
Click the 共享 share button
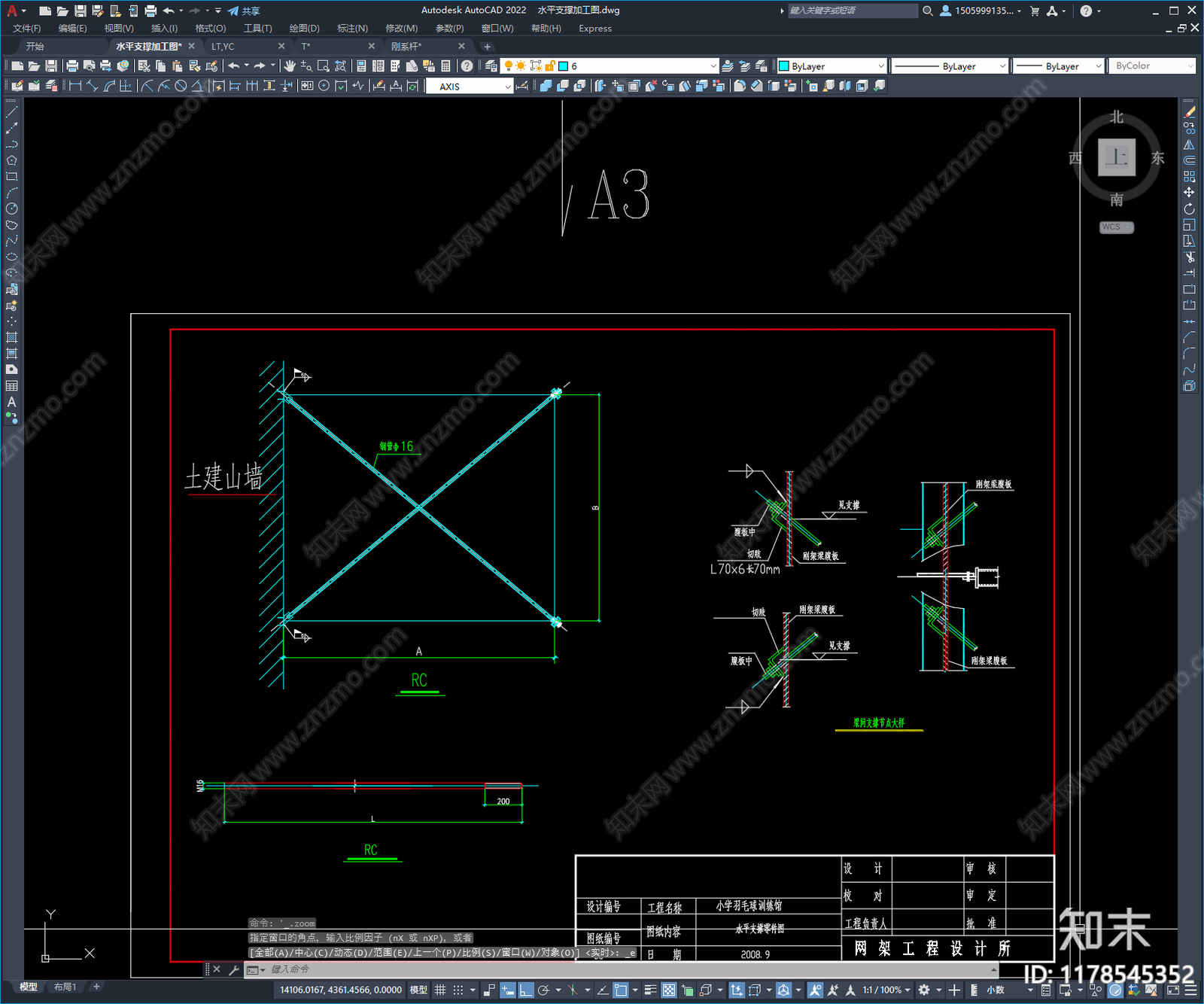pos(244,11)
